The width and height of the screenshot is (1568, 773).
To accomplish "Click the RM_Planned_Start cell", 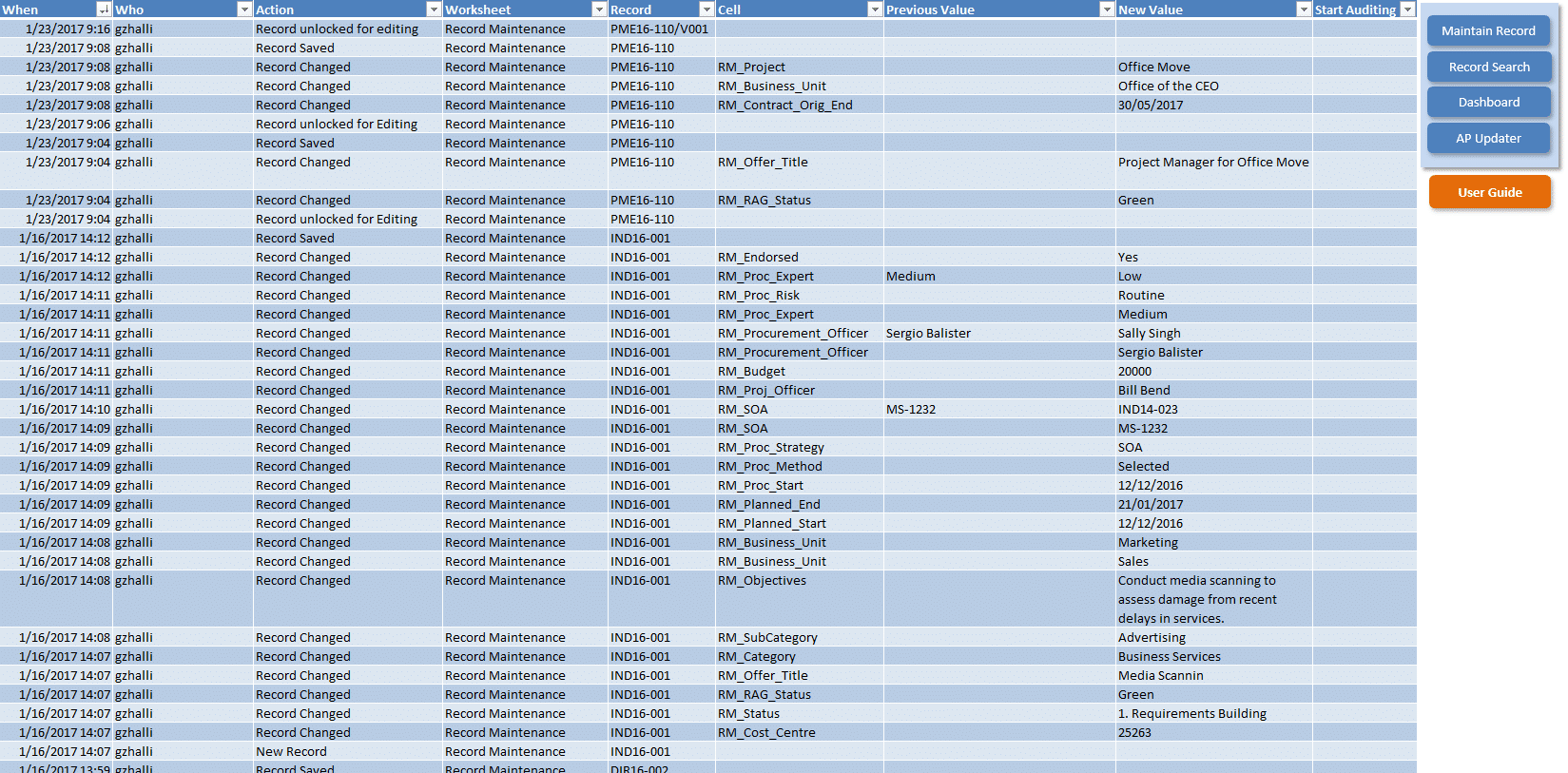I will 800,523.
